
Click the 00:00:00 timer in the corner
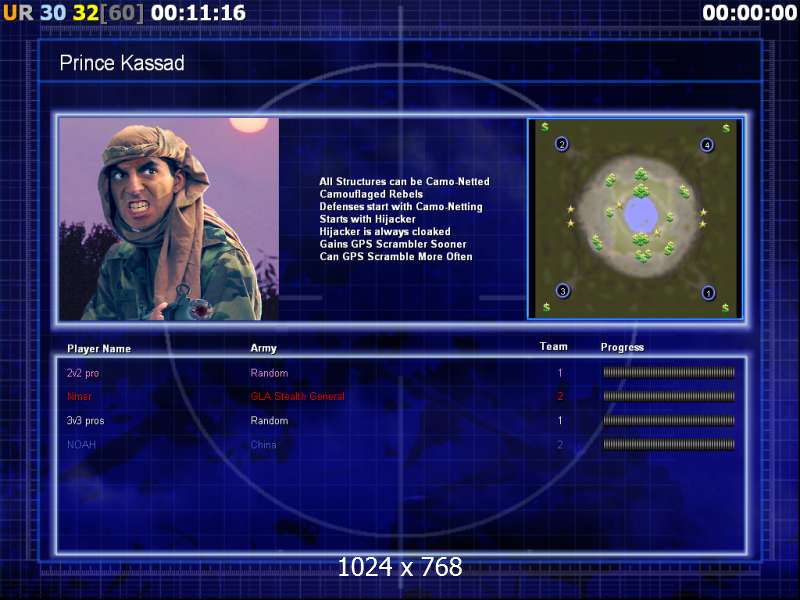coord(749,13)
